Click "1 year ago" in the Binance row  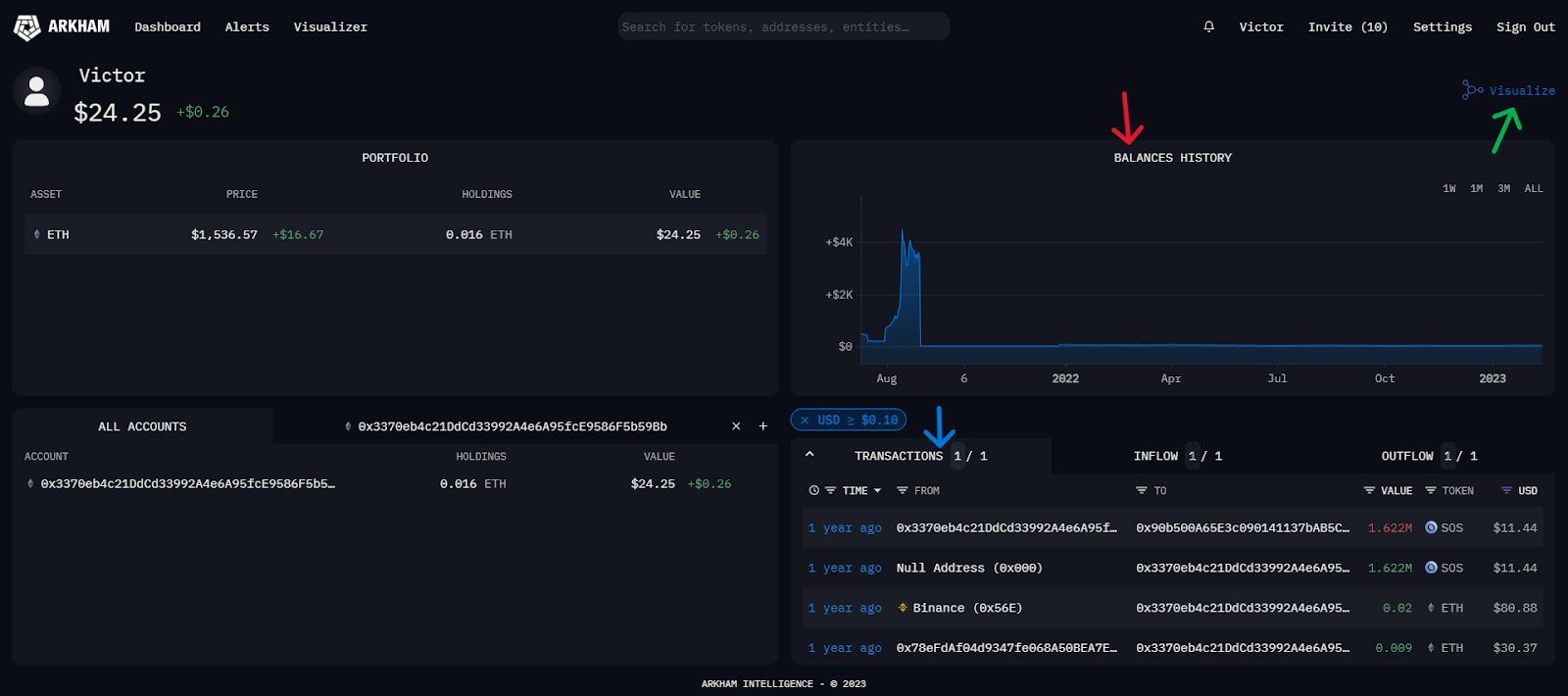845,608
